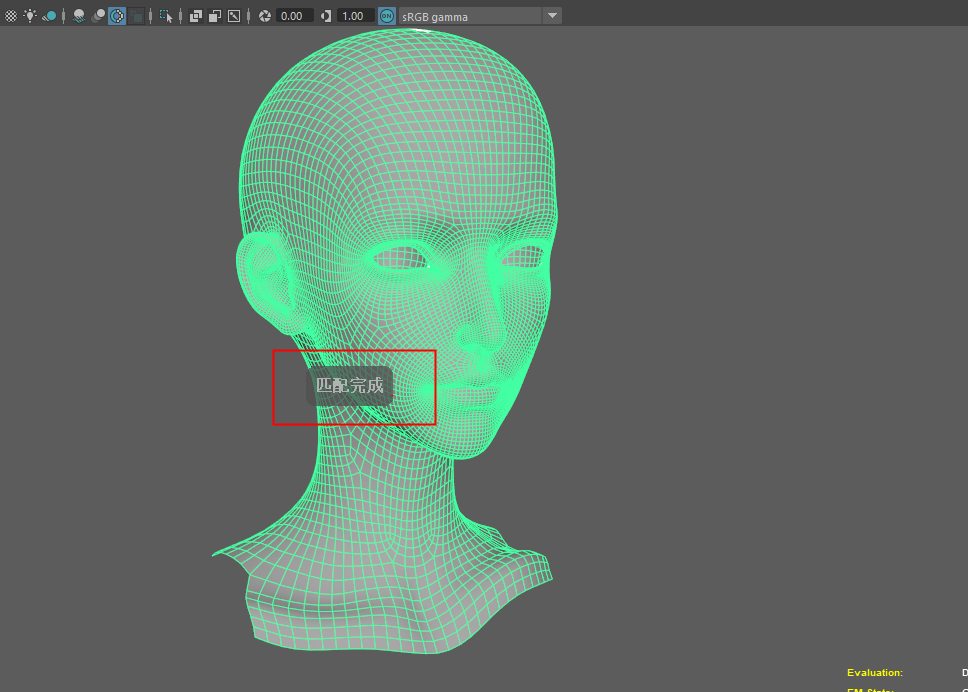Click the Exposure reset aperture icon
Viewport: 968px width, 692px height.
[x=265, y=16]
